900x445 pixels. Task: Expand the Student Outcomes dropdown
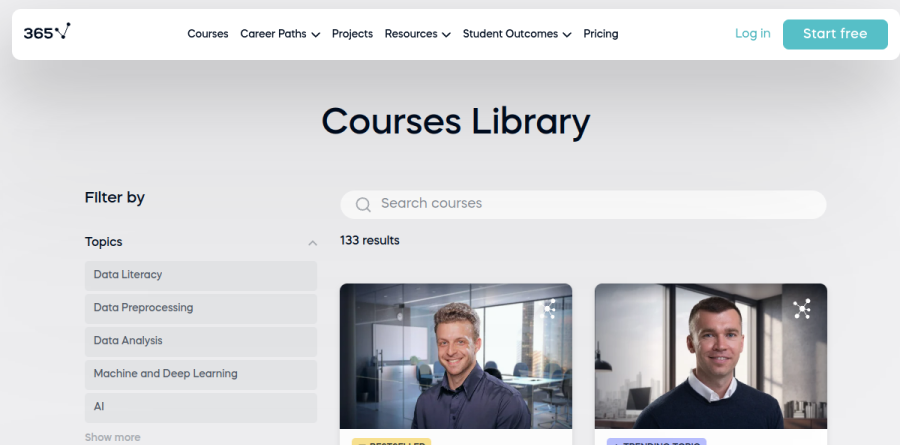(517, 34)
